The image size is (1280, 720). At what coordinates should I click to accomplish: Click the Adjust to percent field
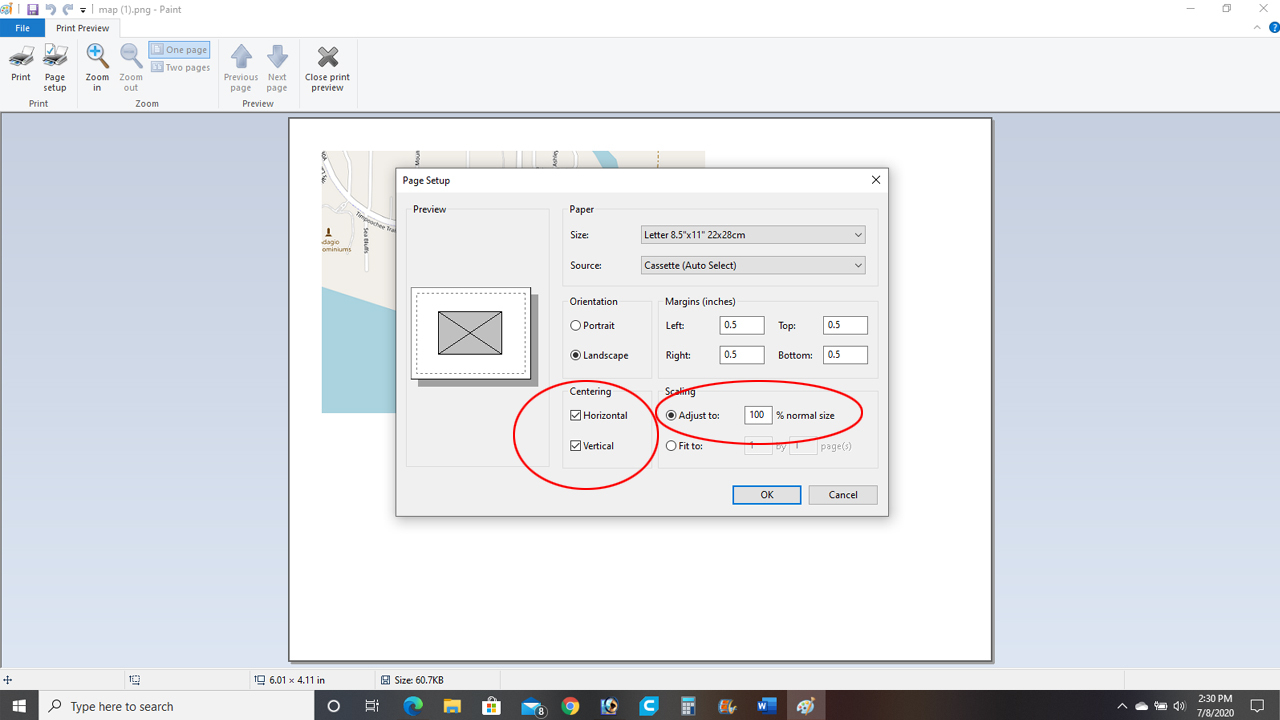pos(758,415)
